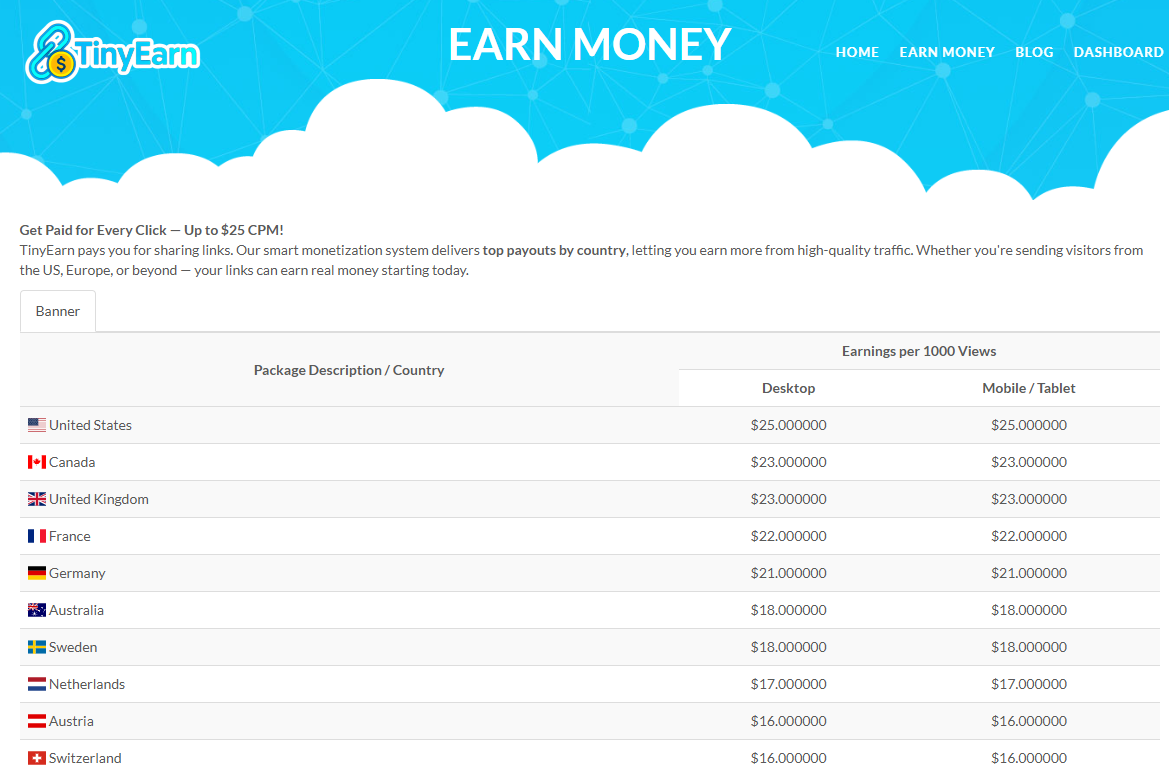Click Germany Mobile / Tablet value $21.000000
Viewport: 1169px width, 772px height.
(1029, 573)
